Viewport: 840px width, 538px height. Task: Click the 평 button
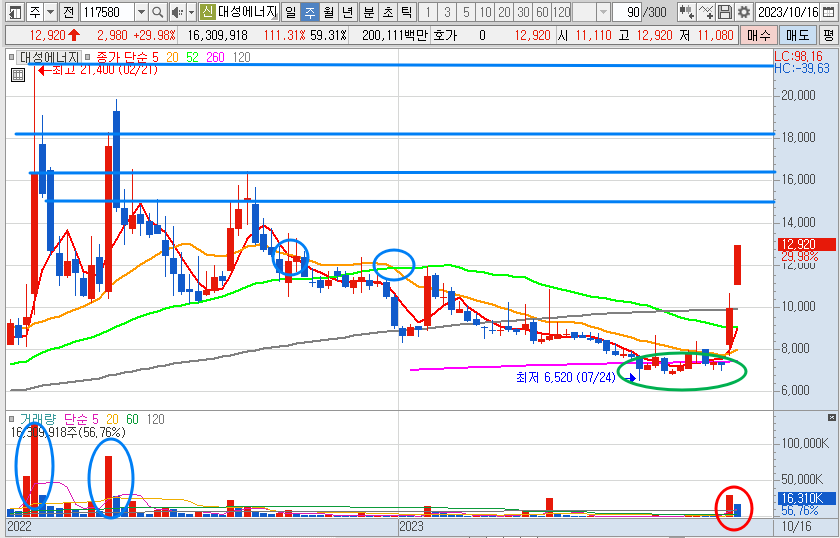click(828, 35)
